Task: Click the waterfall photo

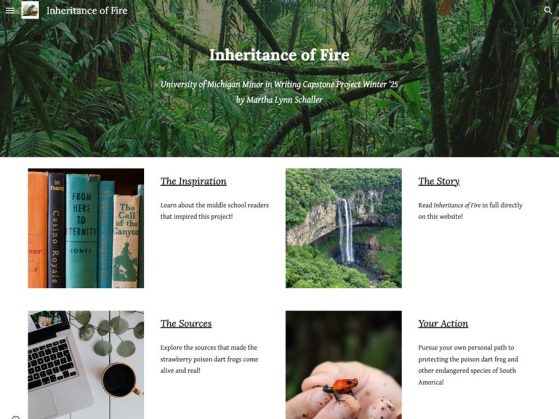Action: [344, 228]
